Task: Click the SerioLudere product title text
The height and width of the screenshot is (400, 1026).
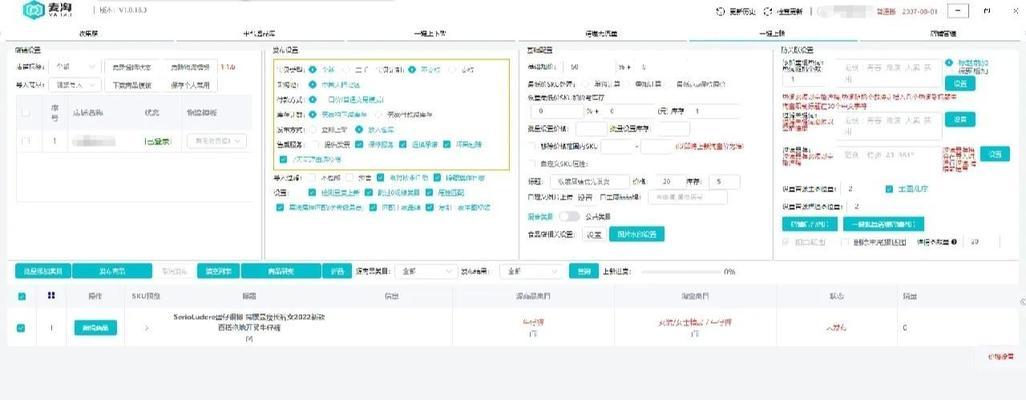Action: [x=249, y=321]
